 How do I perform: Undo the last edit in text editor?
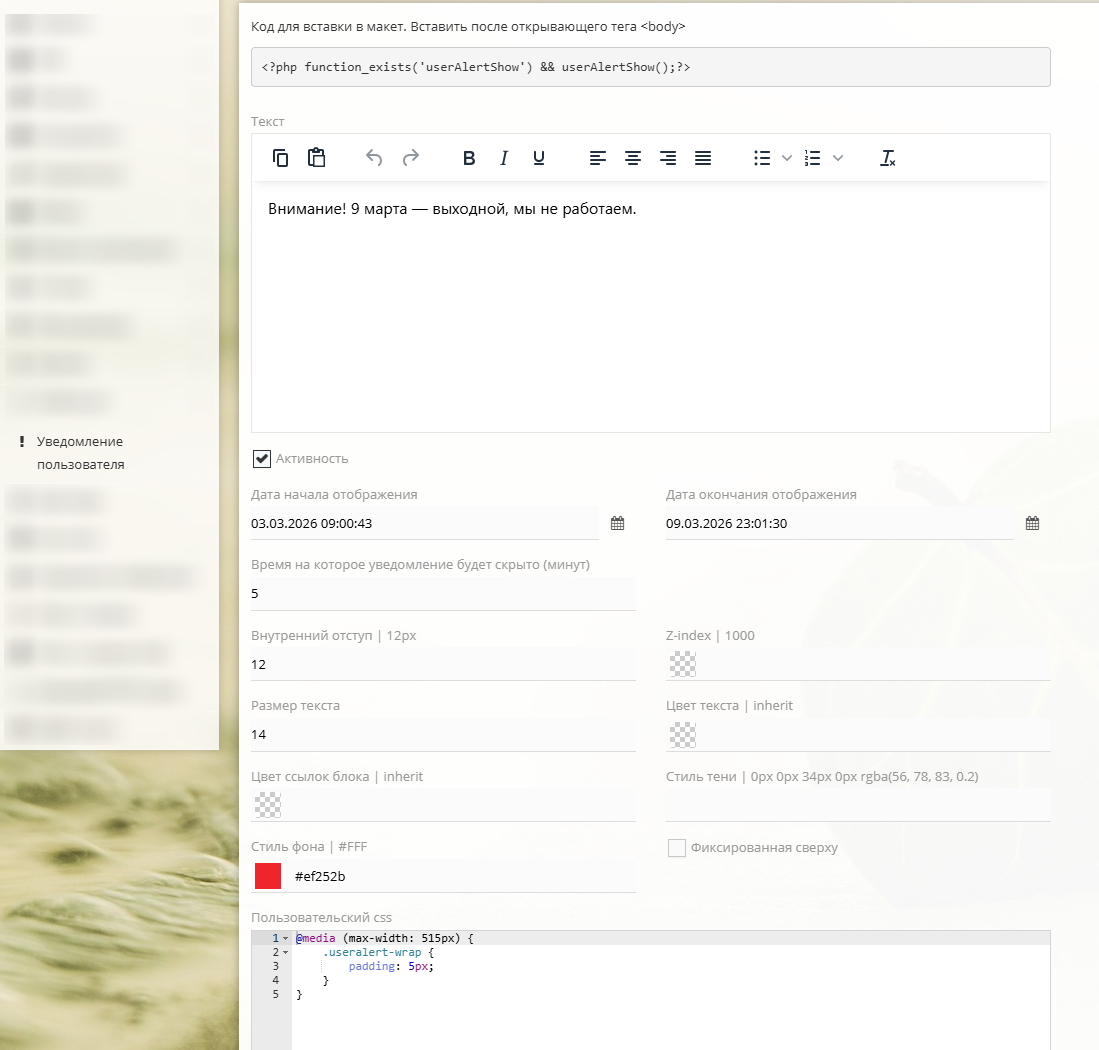(374, 158)
